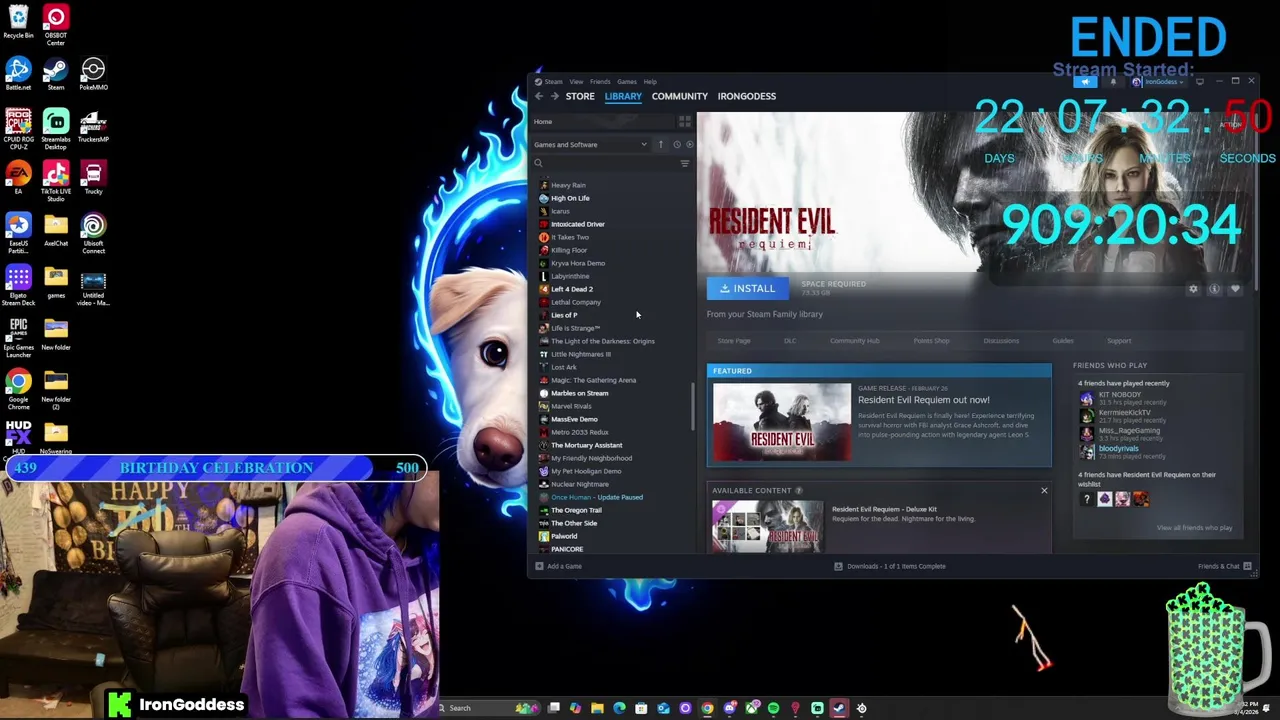Go to COMMUNITY tab
Viewport: 1280px width, 720px height.
(680, 96)
